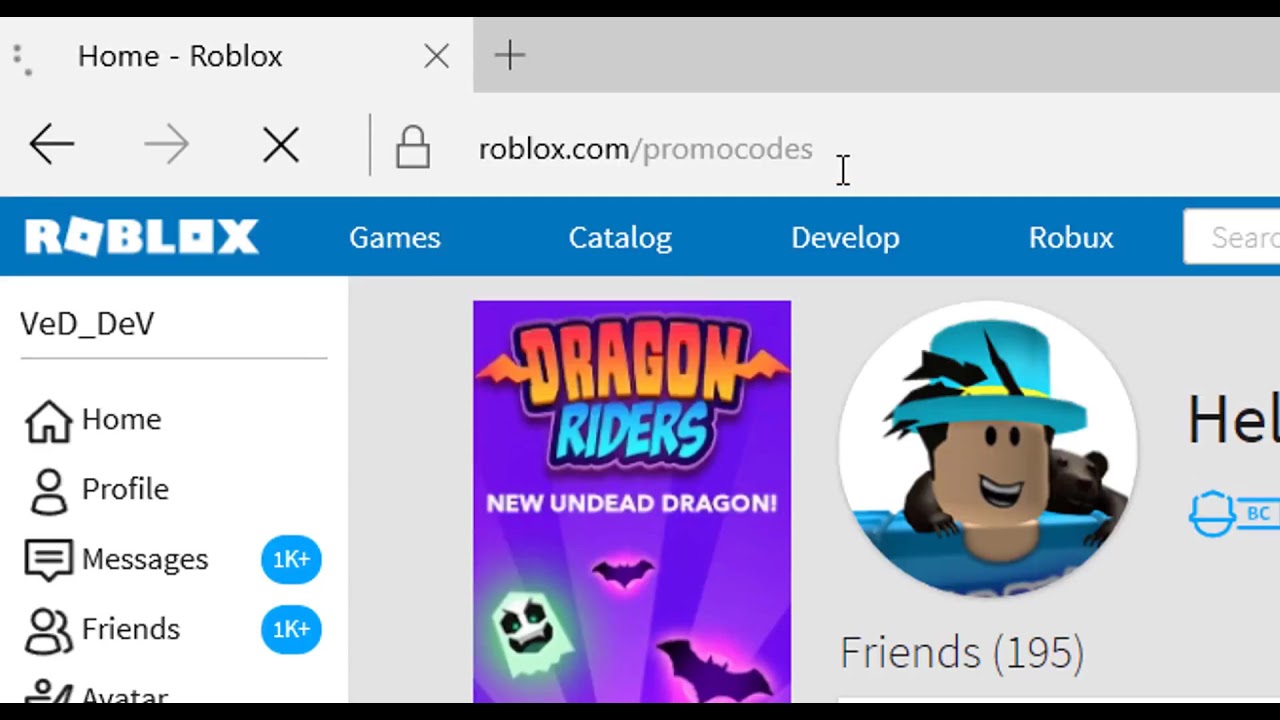Open the Robux menu item
The height and width of the screenshot is (720, 1280).
coord(1071,237)
